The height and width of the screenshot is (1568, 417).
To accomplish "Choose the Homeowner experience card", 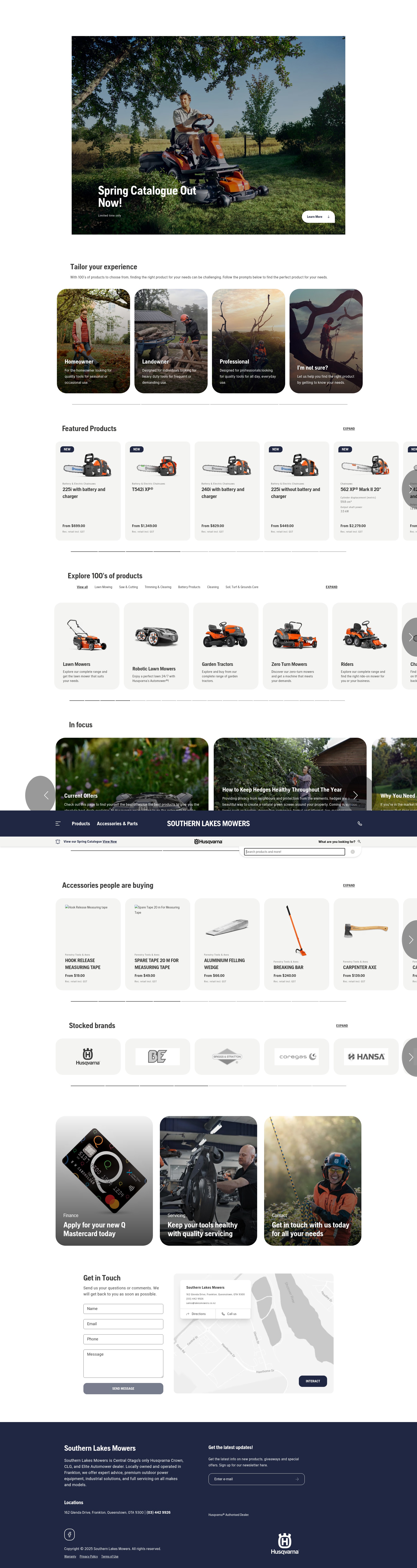I will tap(93, 341).
